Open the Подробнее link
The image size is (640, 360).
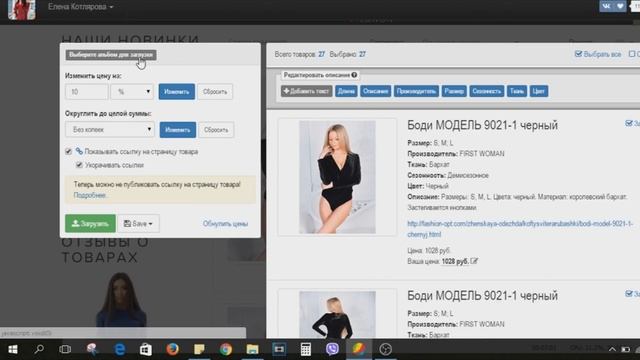[x=90, y=195]
